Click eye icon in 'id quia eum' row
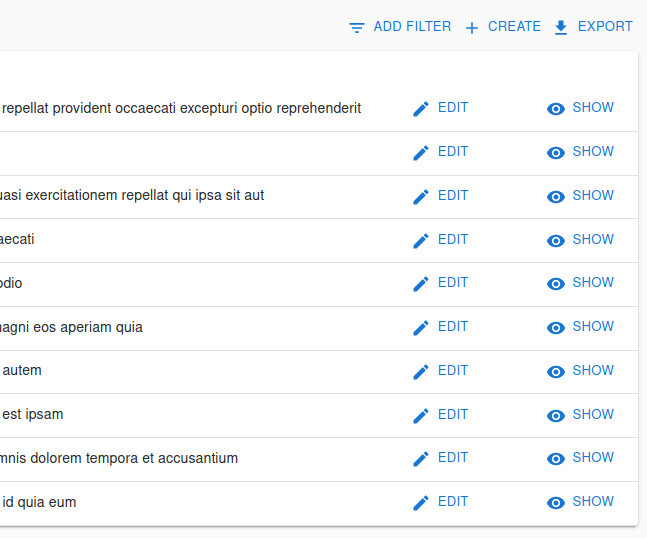 coord(556,503)
